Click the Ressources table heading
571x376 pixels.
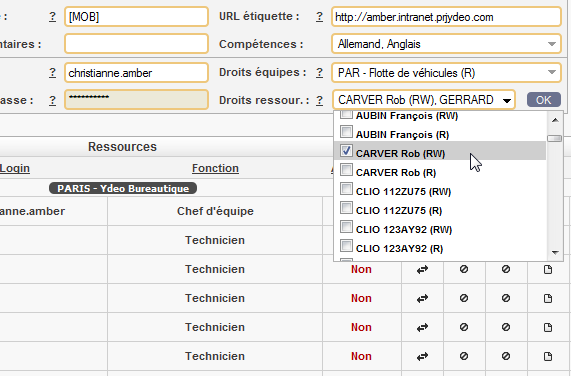pyautogui.click(x=122, y=147)
